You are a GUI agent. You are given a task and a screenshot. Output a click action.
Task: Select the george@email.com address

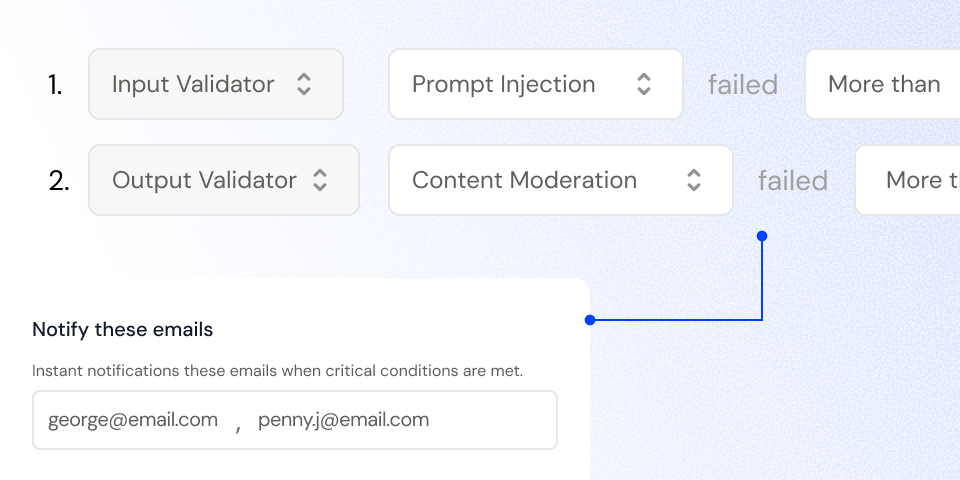click(133, 420)
